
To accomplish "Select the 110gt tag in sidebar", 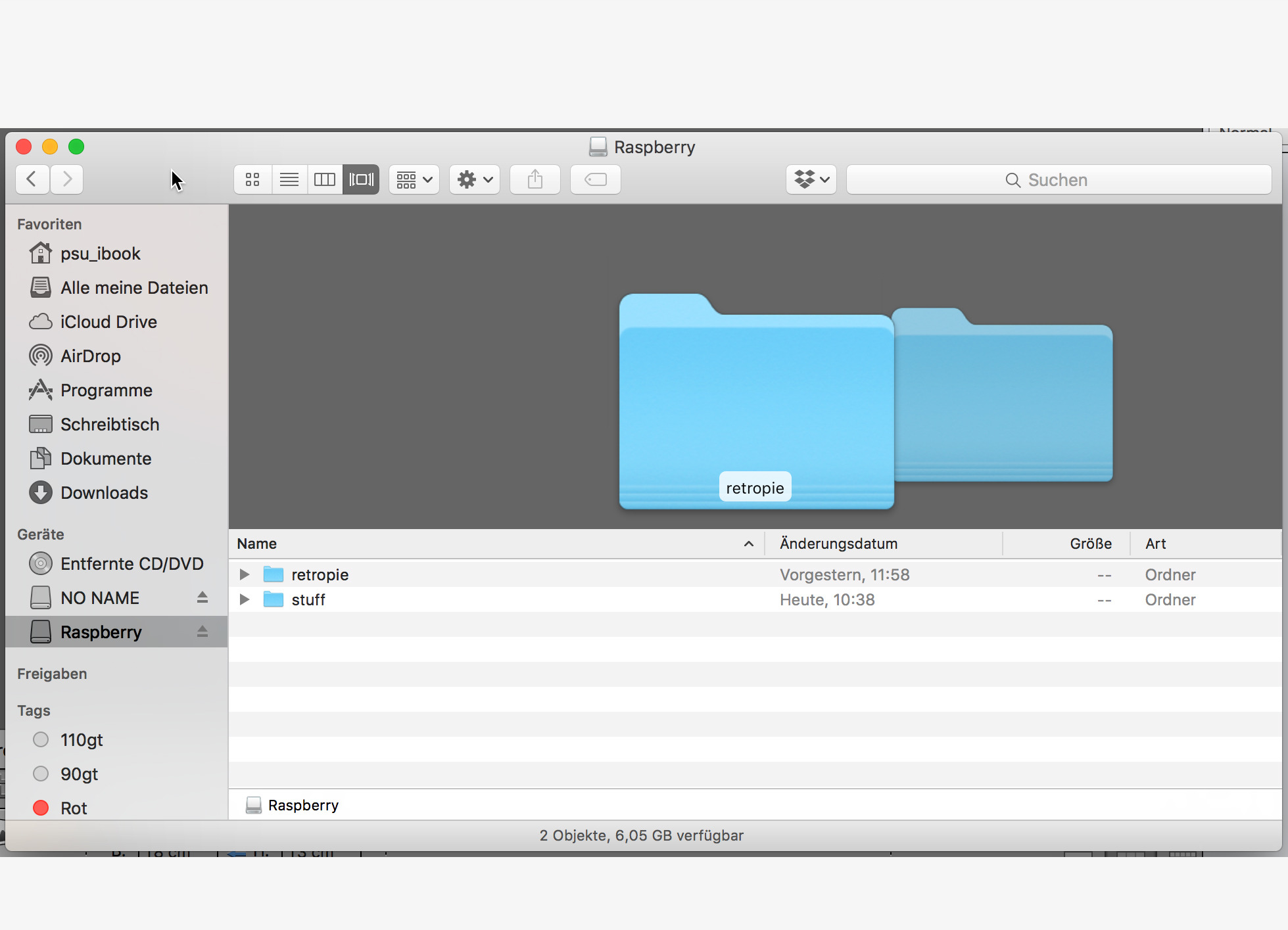I will pos(82,739).
